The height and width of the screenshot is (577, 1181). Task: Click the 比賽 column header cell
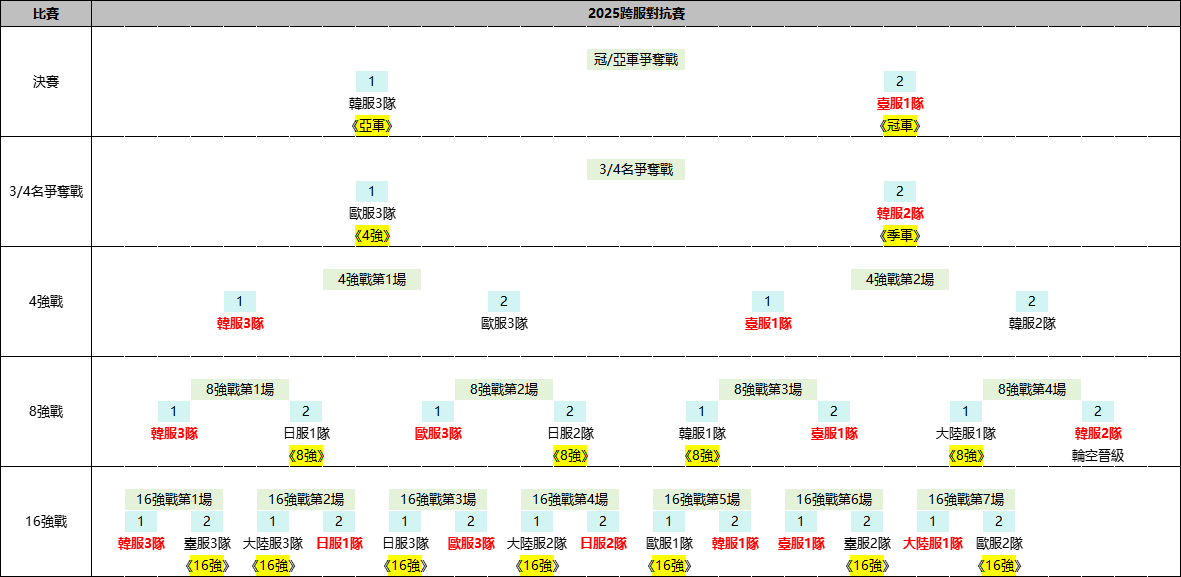[45, 14]
